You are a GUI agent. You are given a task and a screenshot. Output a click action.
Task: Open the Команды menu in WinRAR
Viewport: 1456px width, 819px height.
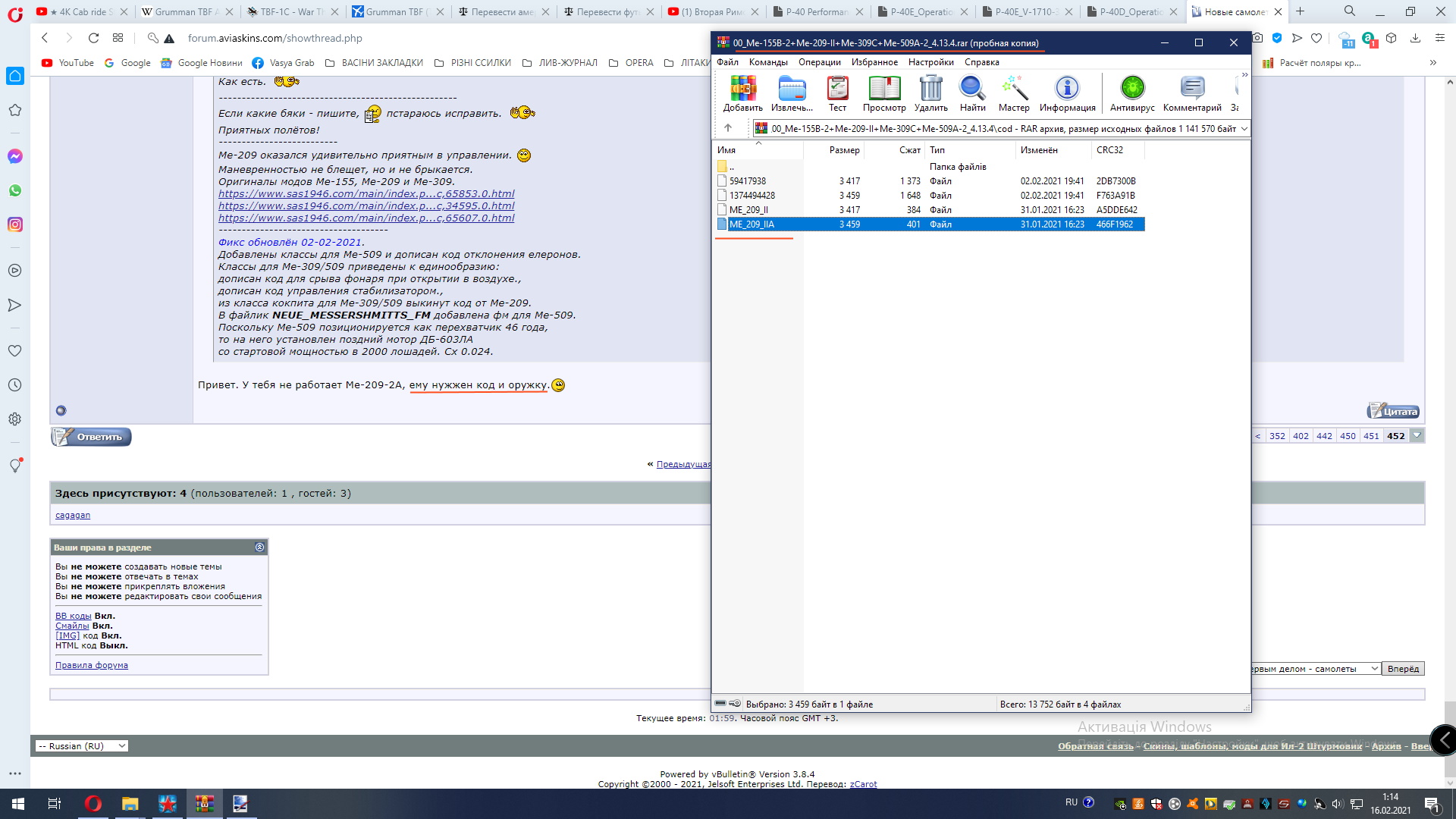pos(768,62)
